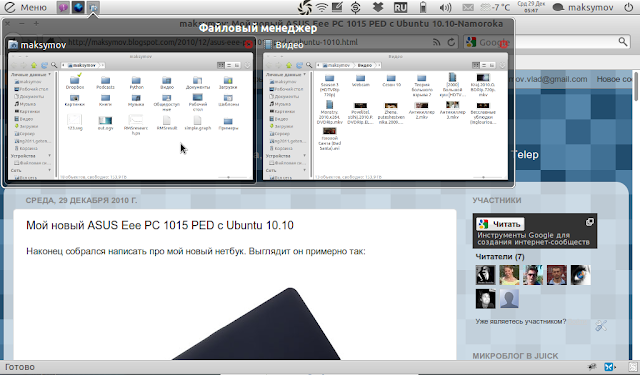Open the battery status indicator
The image size is (640, 375).
tap(423, 7)
